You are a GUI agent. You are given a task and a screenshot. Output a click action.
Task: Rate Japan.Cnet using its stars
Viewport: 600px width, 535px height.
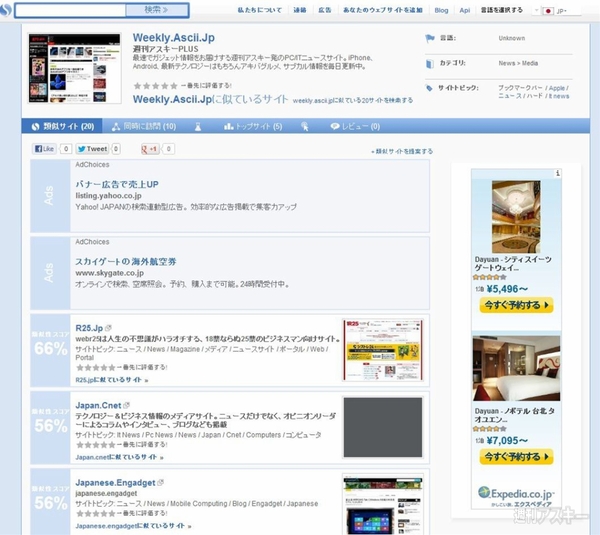[96, 445]
